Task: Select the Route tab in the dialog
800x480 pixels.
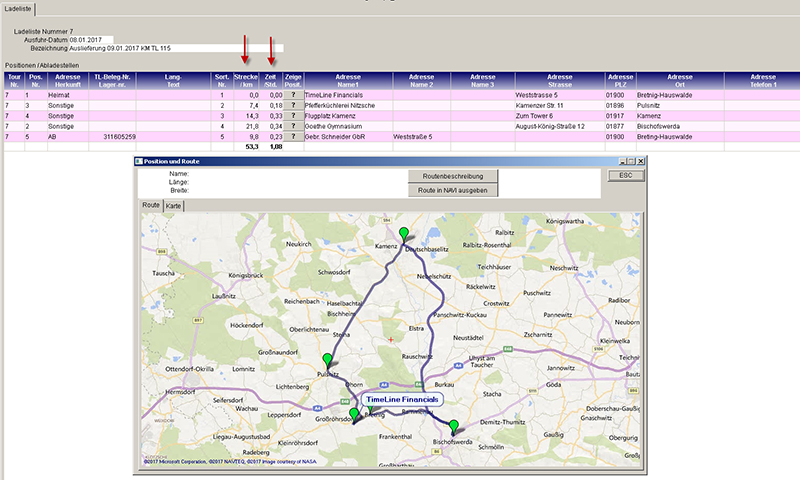Action: 151,205
